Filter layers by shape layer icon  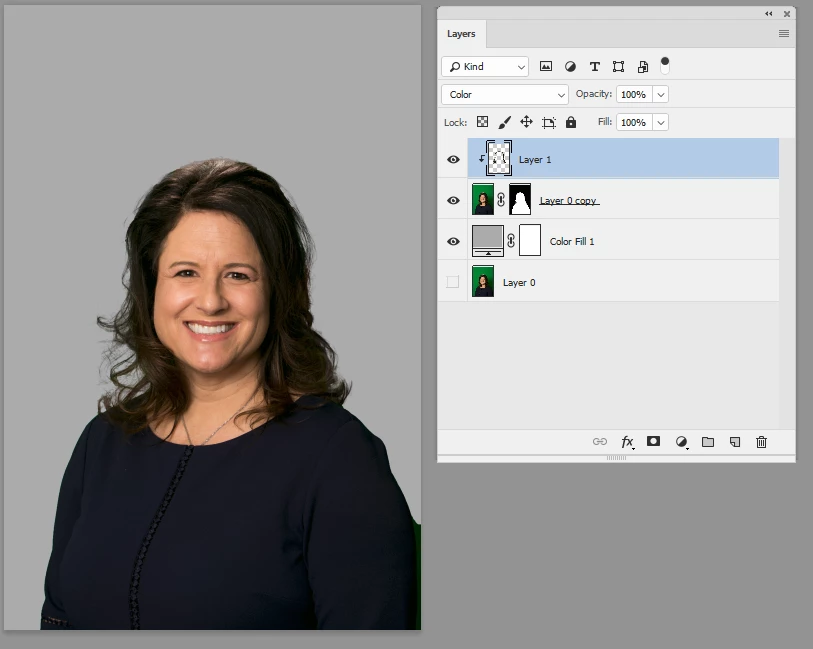pos(618,66)
